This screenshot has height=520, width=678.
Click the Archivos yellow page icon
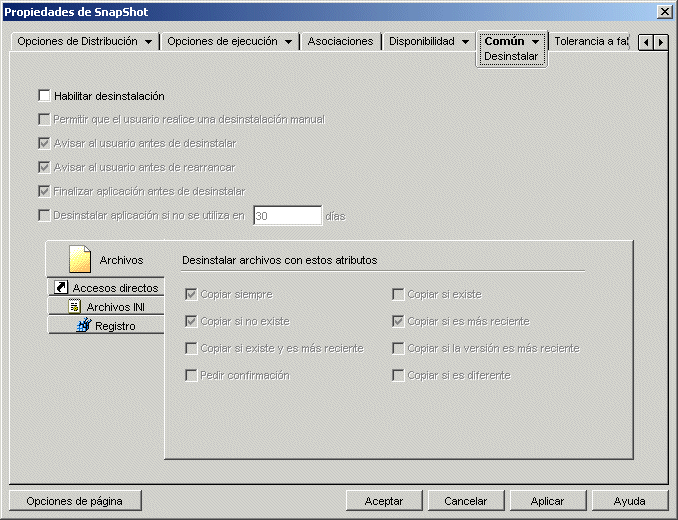coord(80,259)
